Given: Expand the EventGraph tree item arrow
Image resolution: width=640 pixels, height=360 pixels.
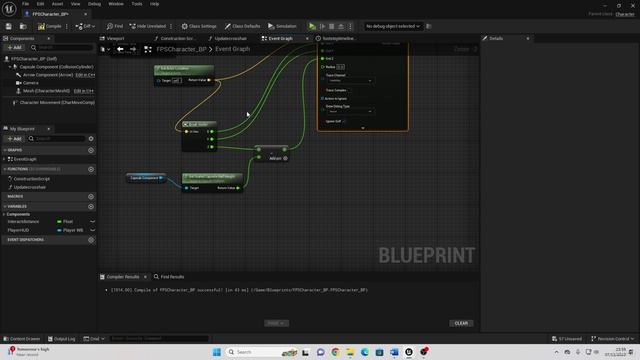Looking at the screenshot, I should pos(4,159).
